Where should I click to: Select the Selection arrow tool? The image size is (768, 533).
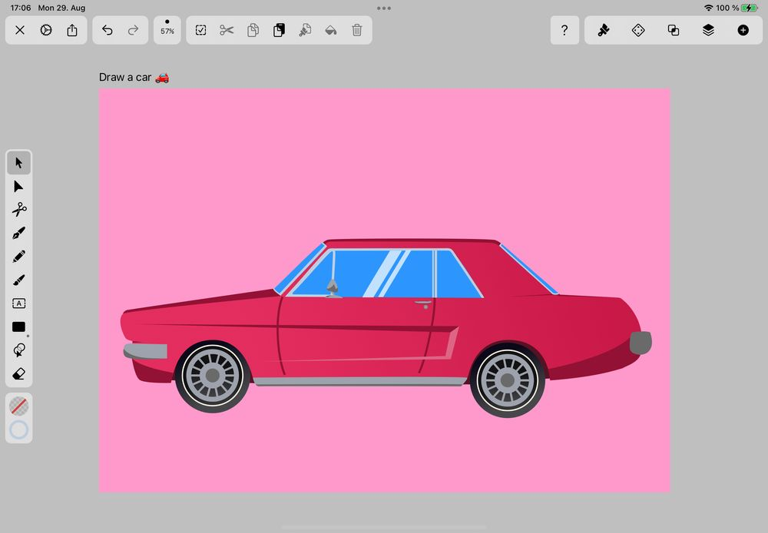pos(19,163)
